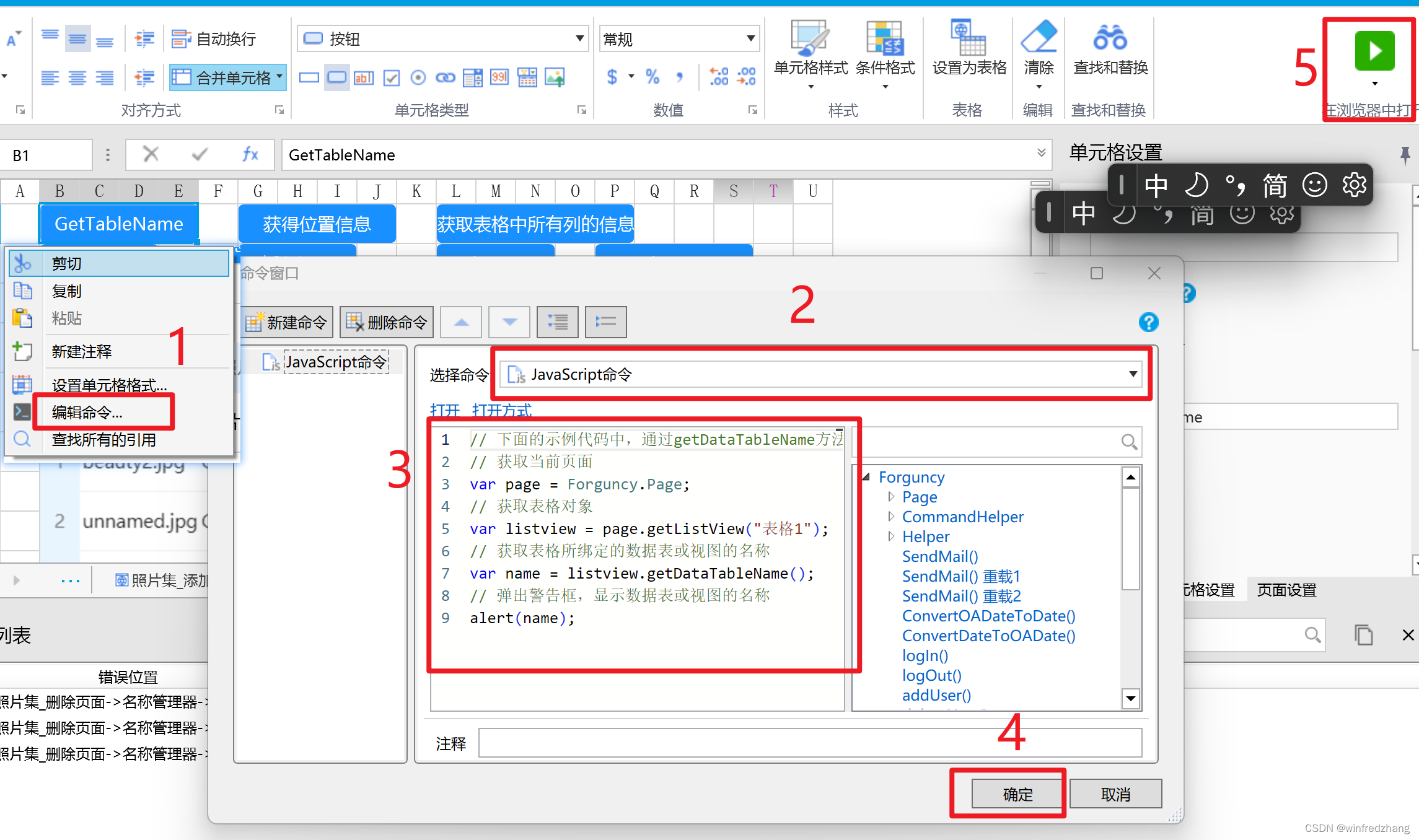Screen dimensions: 1419x840
Task: Choose 编辑命令... from the context menu
Action: [87, 413]
